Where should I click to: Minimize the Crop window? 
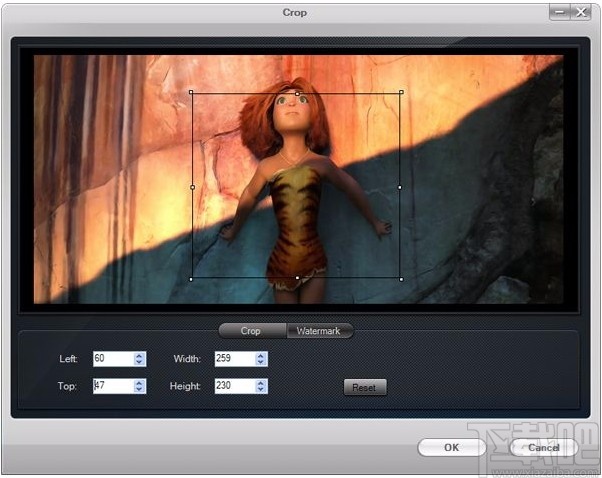pyautogui.click(x=560, y=12)
